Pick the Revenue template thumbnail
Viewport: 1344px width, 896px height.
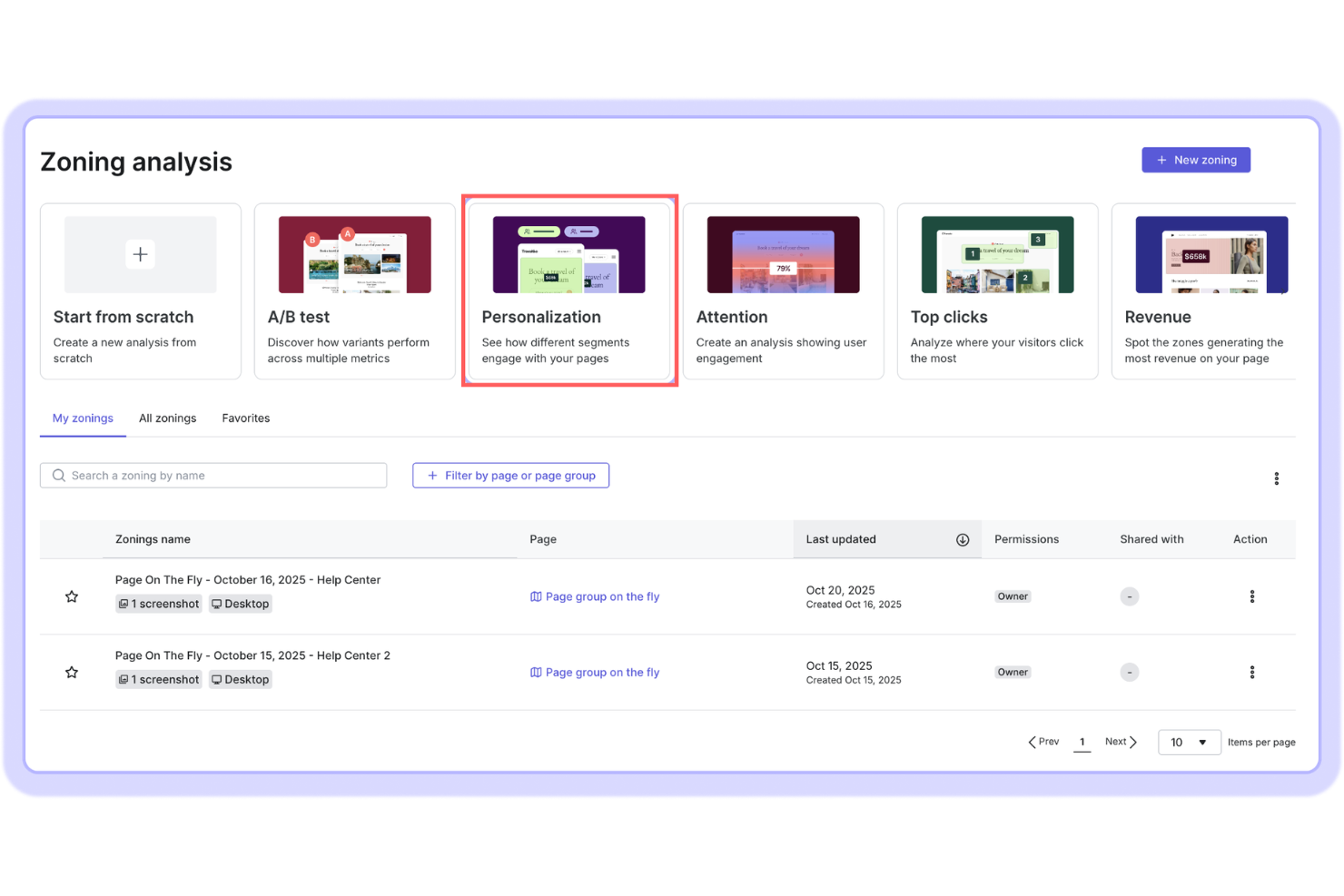(x=1211, y=254)
